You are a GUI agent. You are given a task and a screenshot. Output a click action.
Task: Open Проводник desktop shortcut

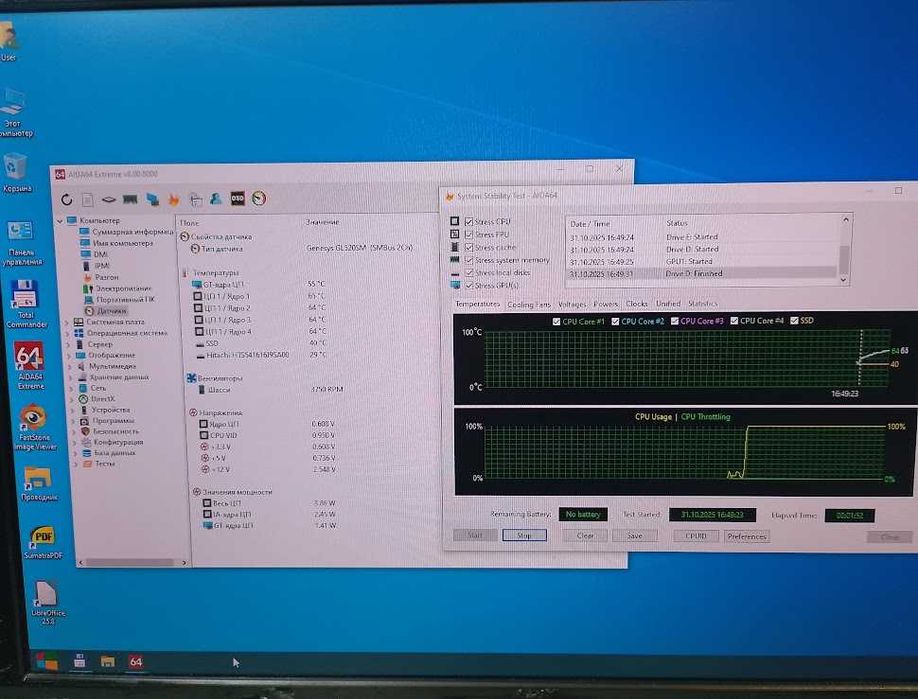(39, 484)
